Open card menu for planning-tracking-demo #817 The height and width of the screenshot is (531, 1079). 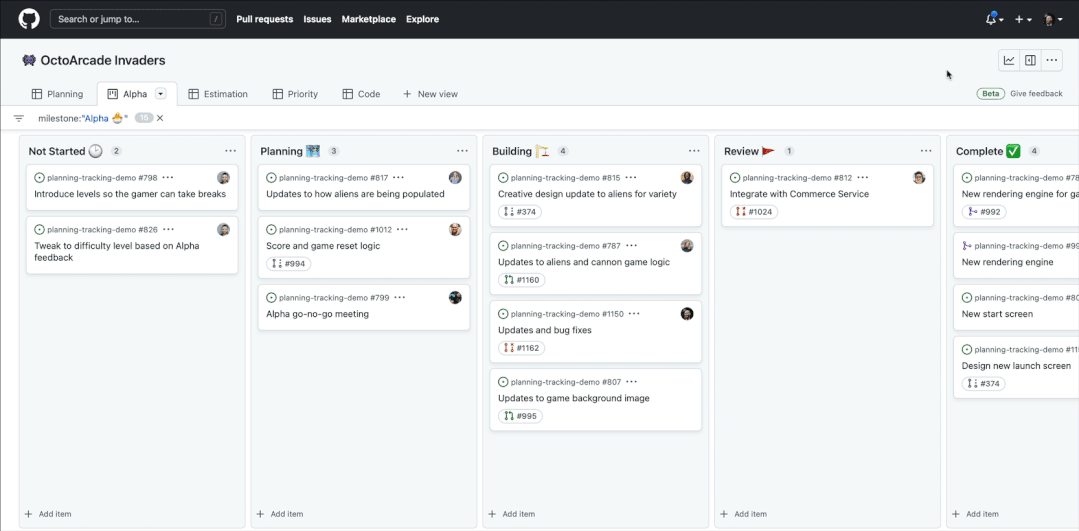click(x=398, y=177)
